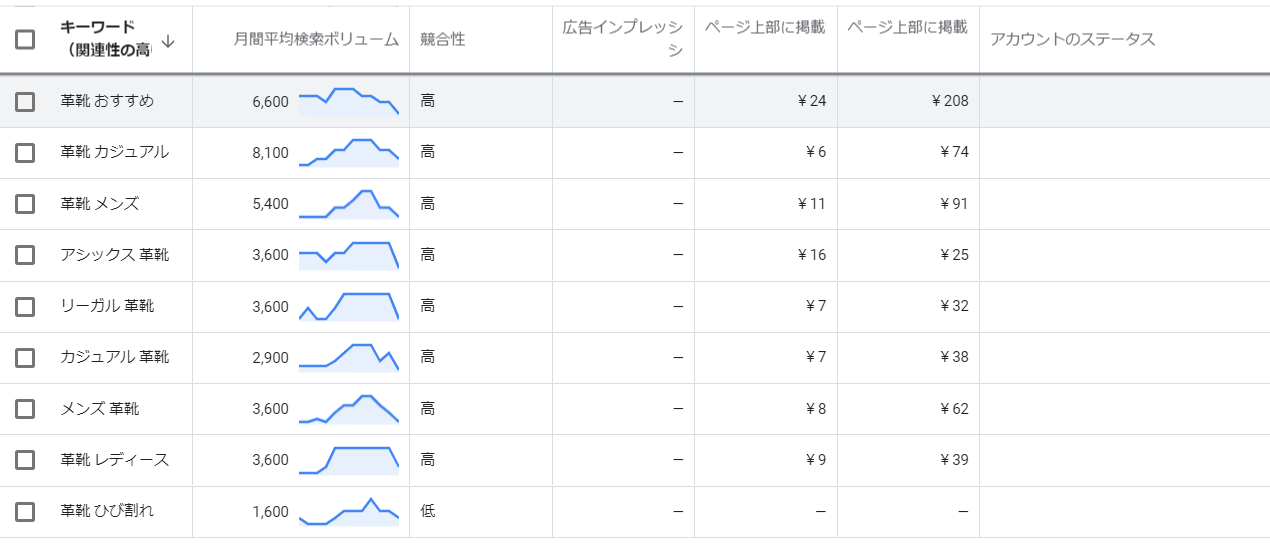Open trend sparkline for メンズ 革靴

coord(349,409)
